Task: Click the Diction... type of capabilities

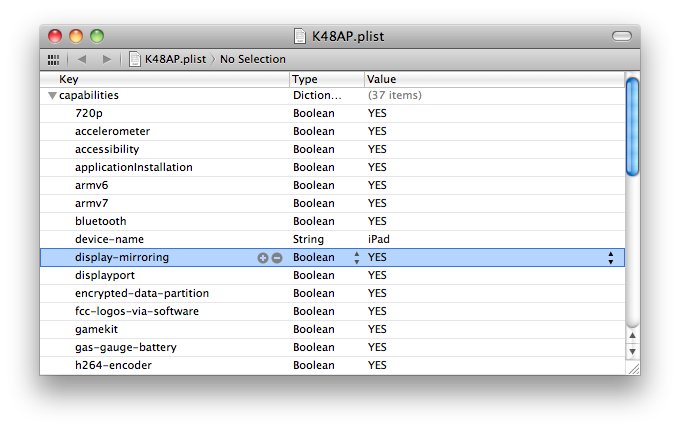Action: tap(317, 95)
